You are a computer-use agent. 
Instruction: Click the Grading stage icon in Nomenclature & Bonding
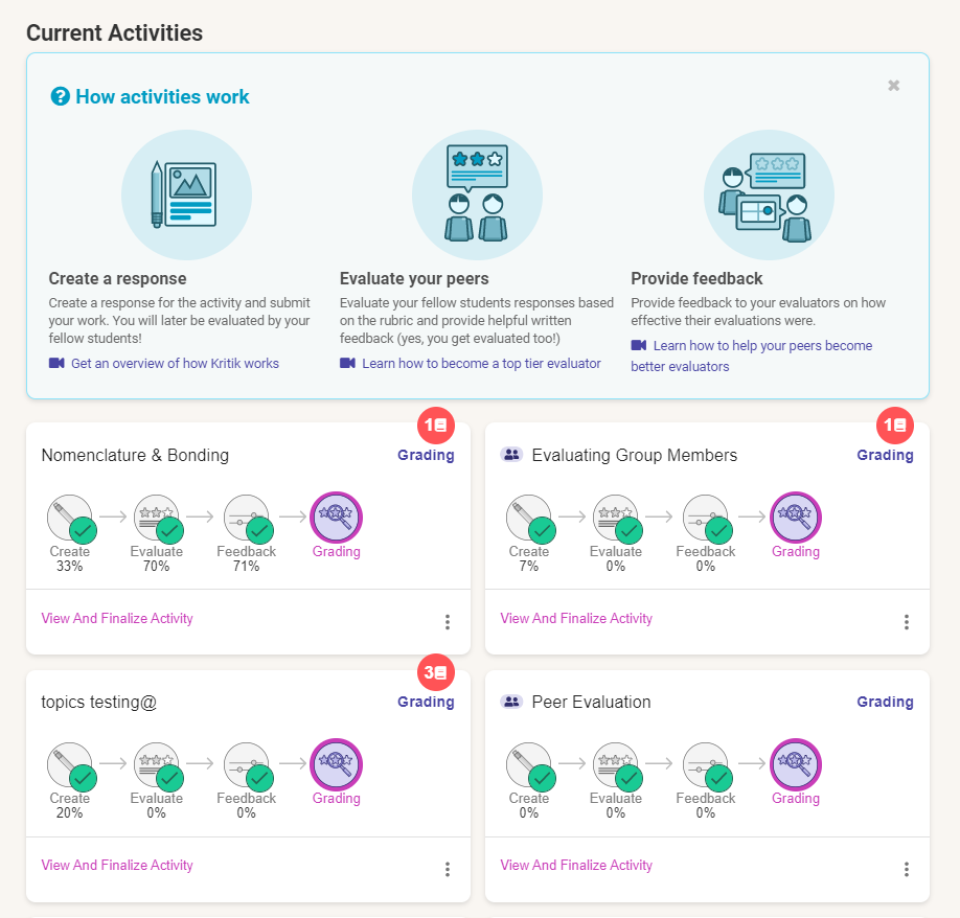(336, 518)
